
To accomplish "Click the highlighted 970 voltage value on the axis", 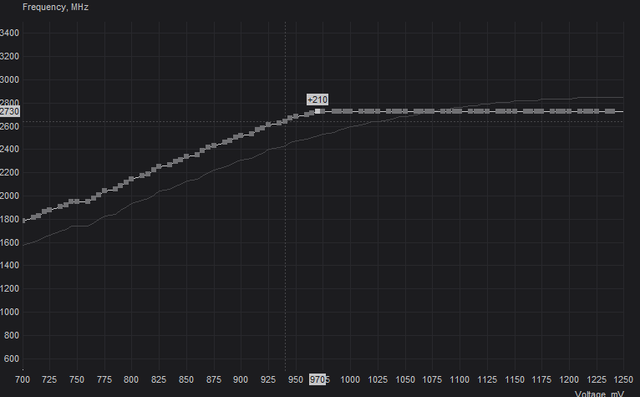I will point(318,379).
